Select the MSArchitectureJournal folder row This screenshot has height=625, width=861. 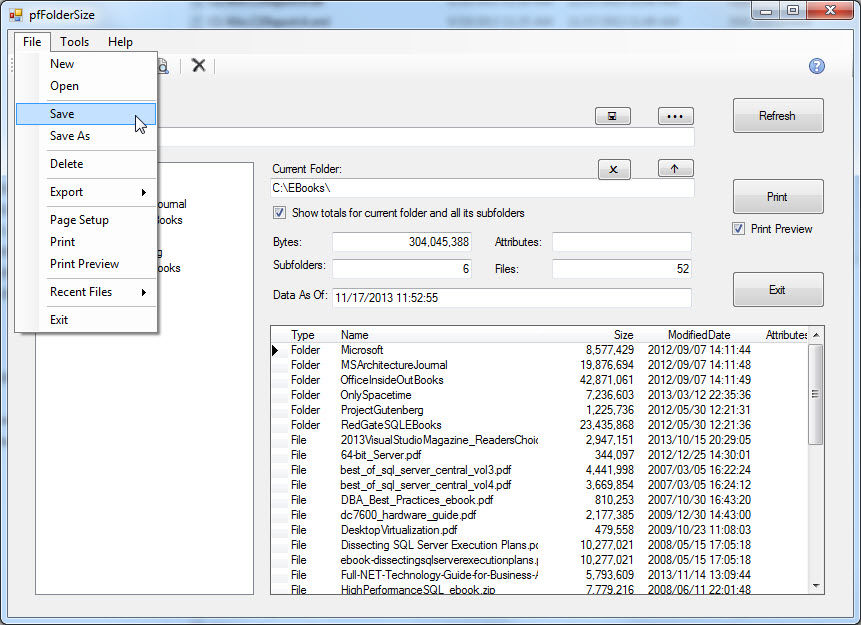click(540, 365)
